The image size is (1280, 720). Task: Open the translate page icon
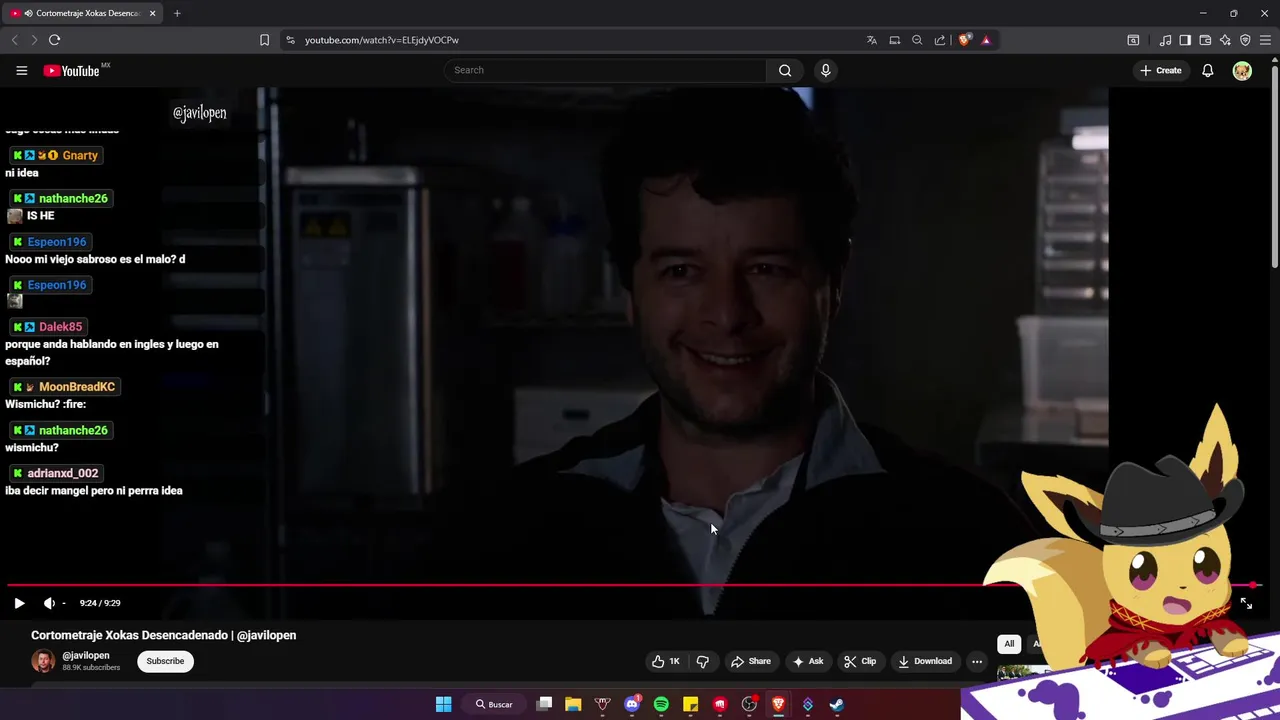(872, 40)
